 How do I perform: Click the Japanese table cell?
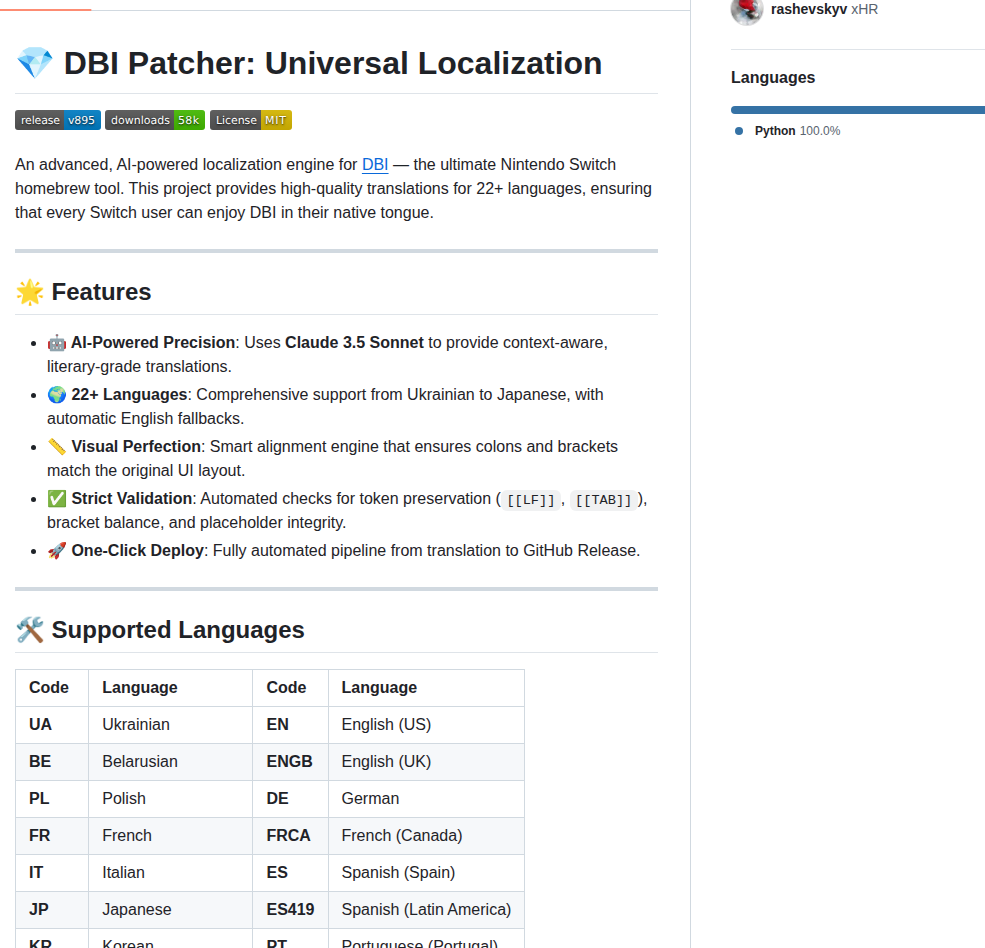[170, 910]
